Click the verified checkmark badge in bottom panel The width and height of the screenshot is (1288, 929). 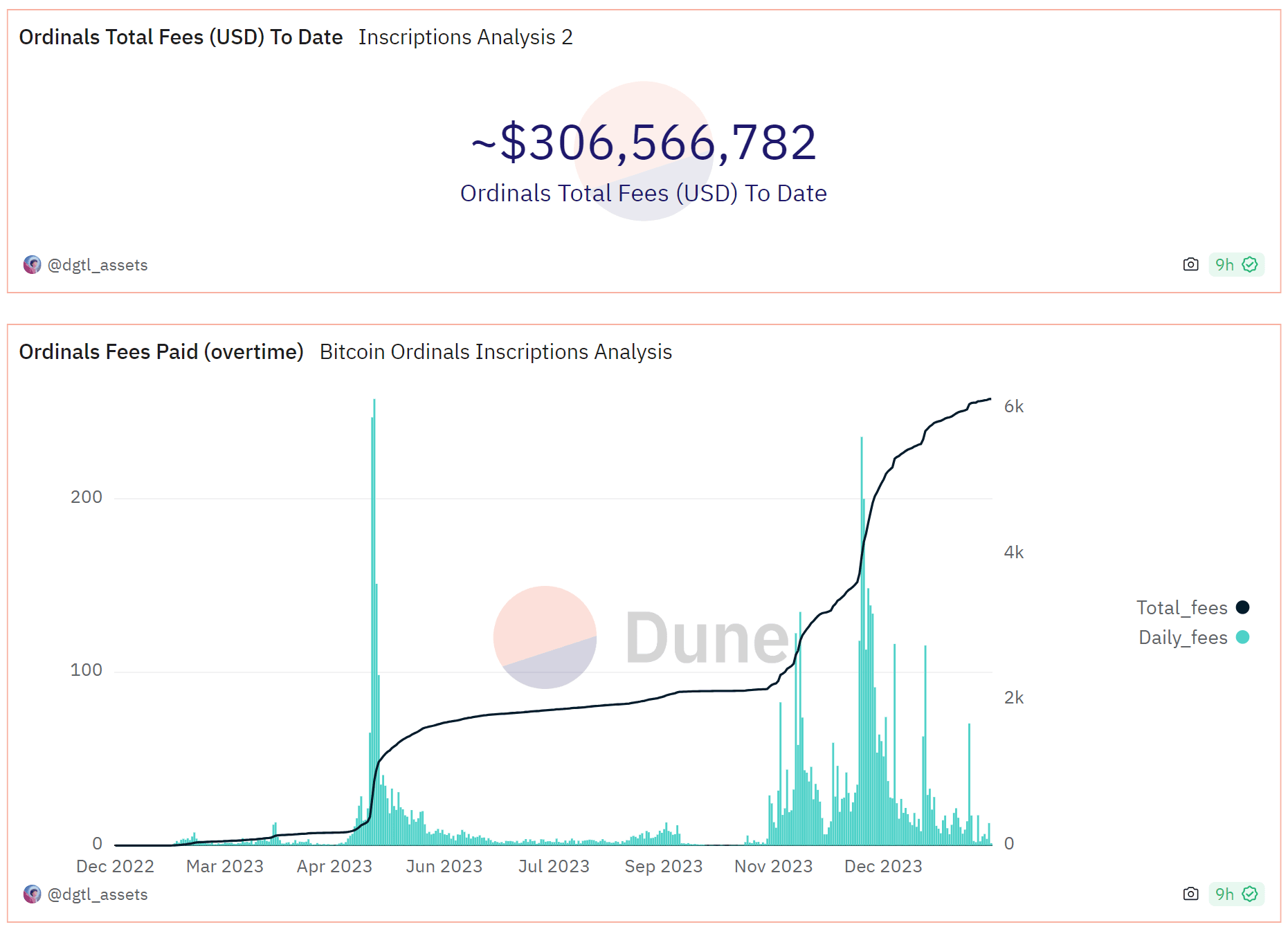[1250, 894]
